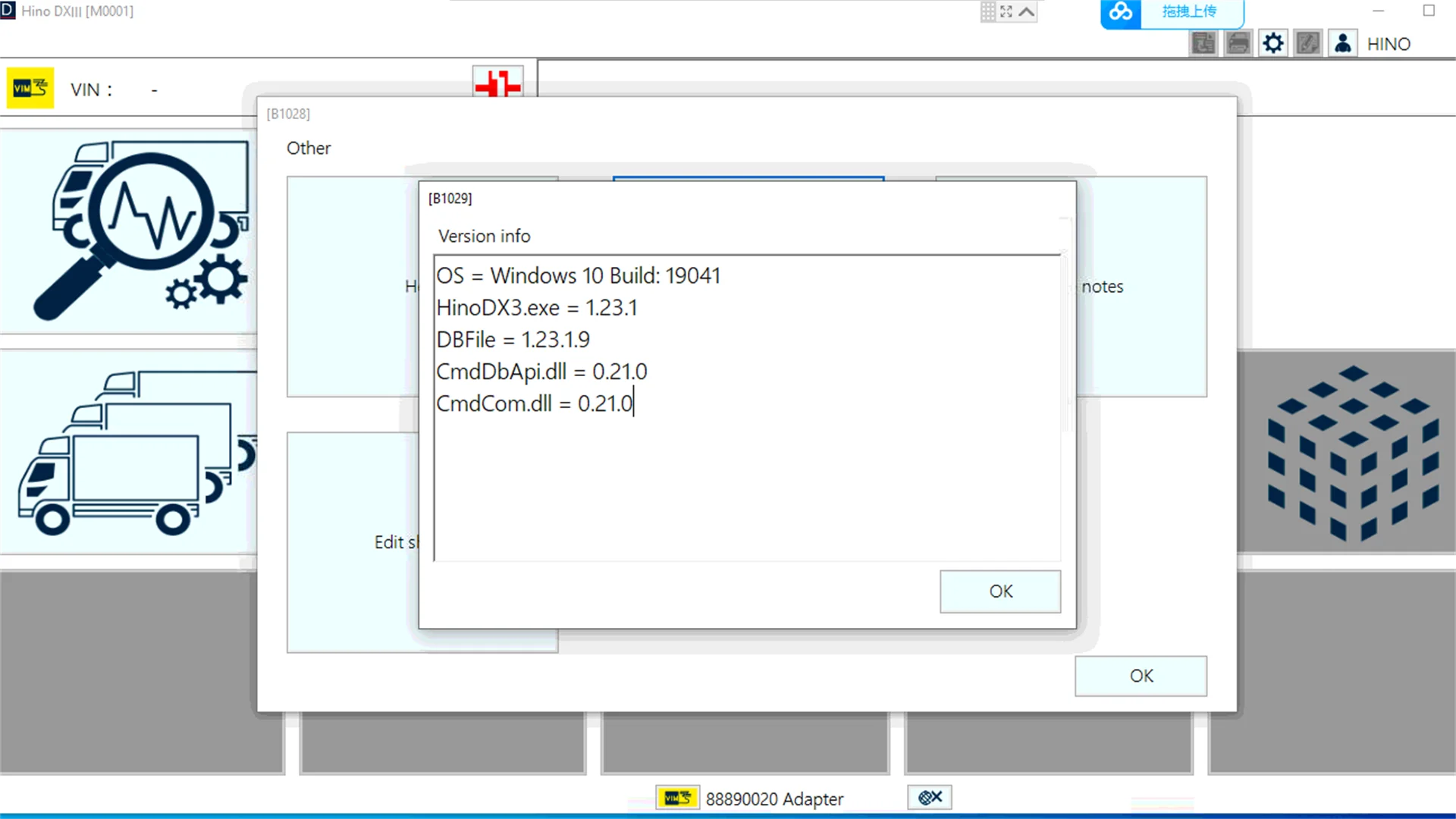The width and height of the screenshot is (1456, 819).
Task: Click the 'CmdCom.dll = 0.21.0' line
Action: [x=535, y=403]
